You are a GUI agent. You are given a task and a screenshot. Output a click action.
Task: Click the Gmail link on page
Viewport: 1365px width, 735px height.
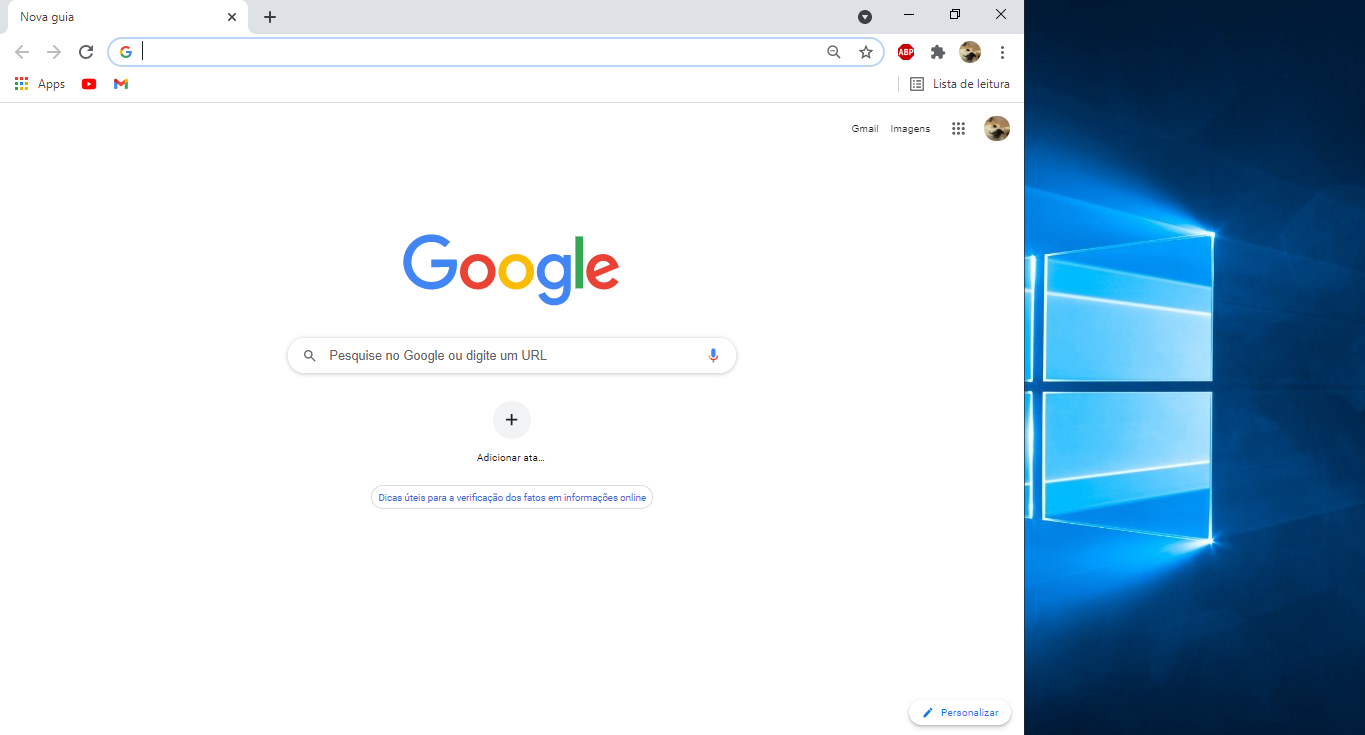(x=865, y=129)
